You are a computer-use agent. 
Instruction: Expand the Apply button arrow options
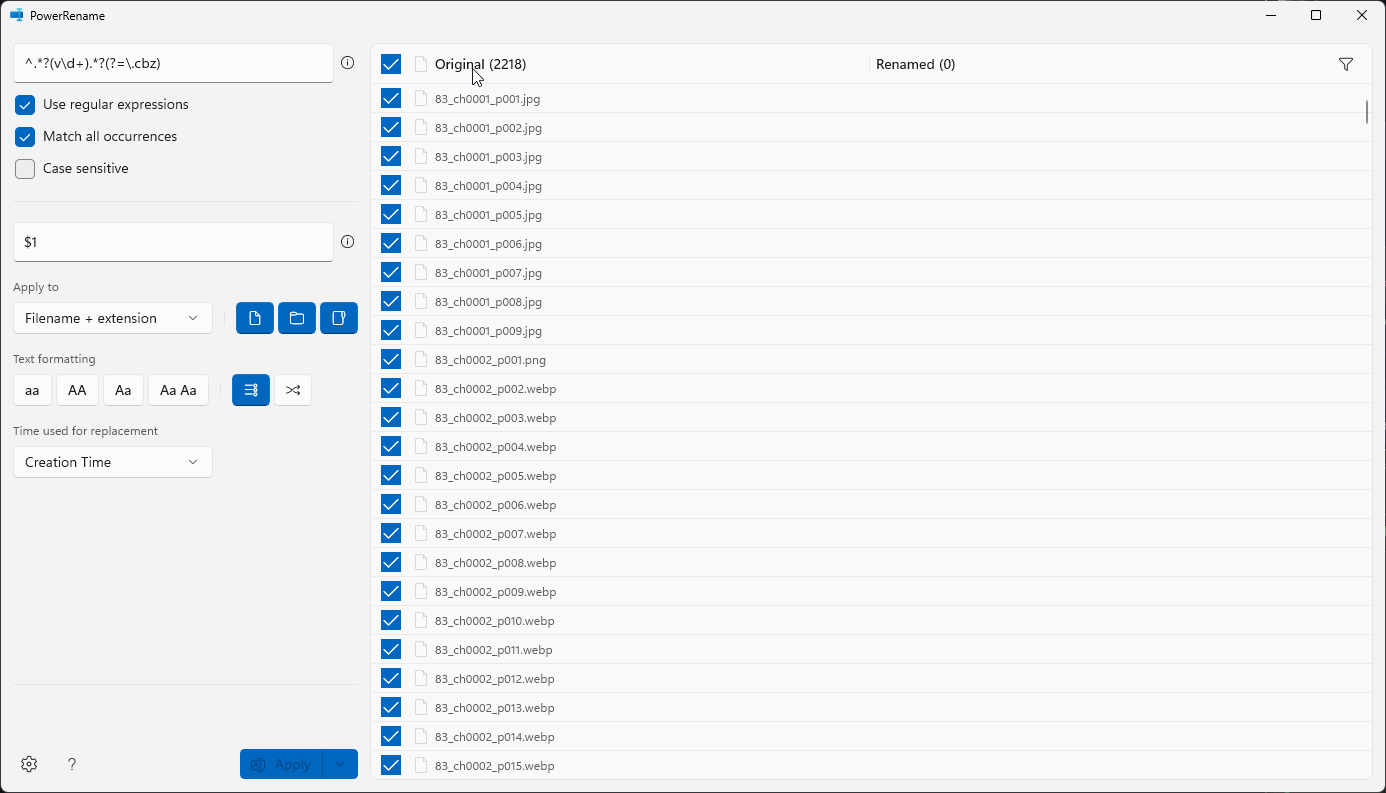coord(340,764)
